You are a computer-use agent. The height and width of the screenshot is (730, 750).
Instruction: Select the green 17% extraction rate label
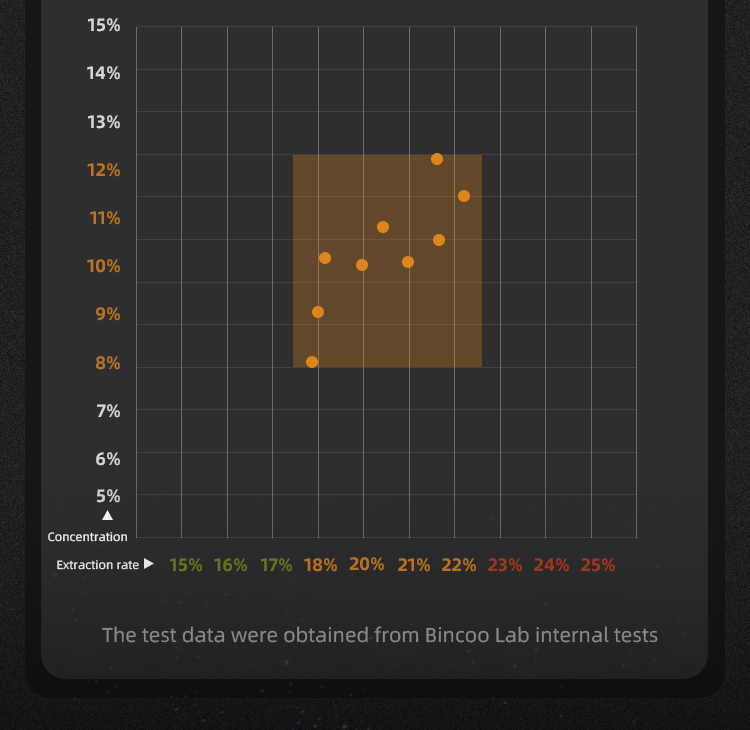click(x=276, y=565)
